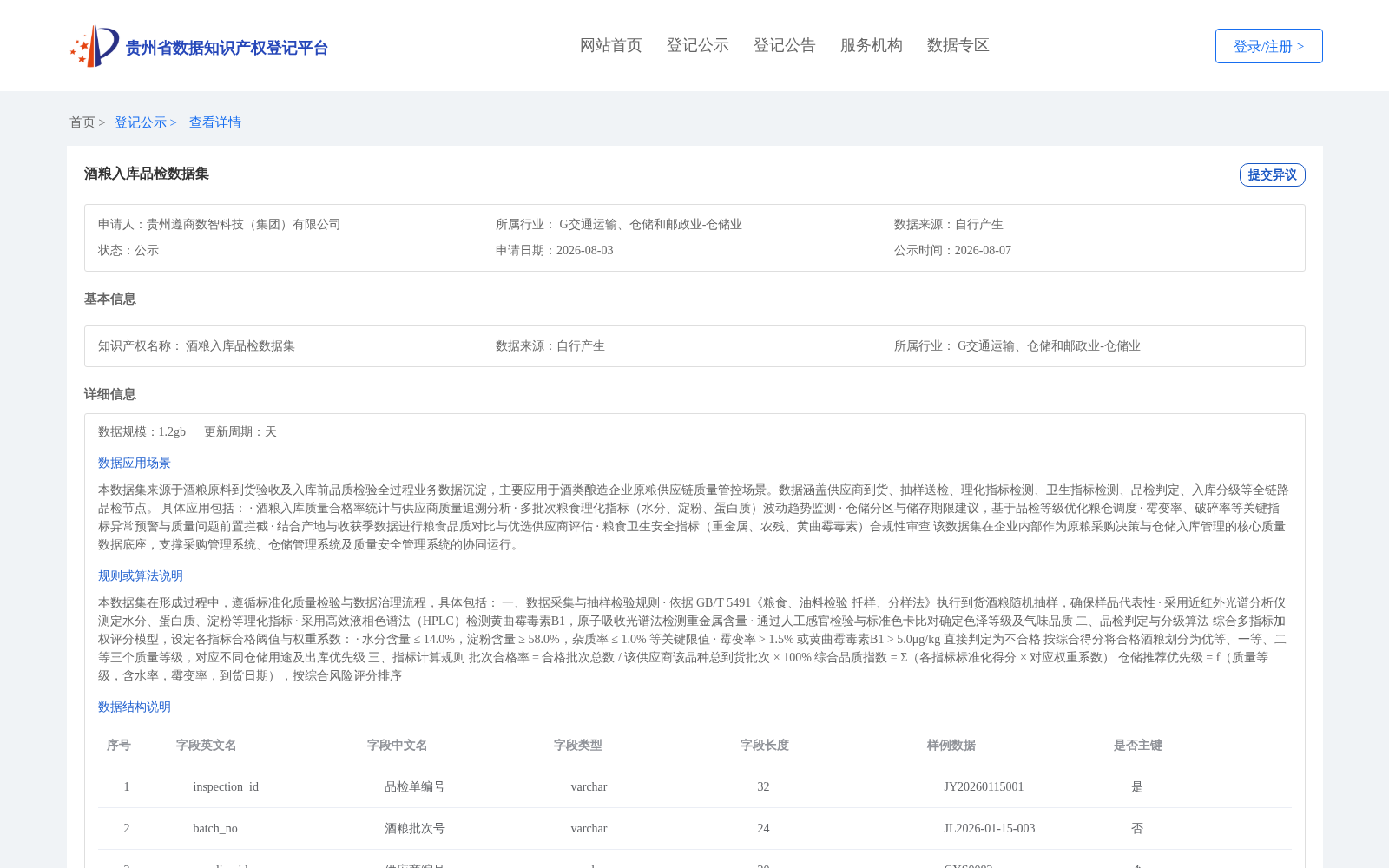Click the 是否主键 column header
The height and width of the screenshot is (868, 1389).
point(1138,745)
